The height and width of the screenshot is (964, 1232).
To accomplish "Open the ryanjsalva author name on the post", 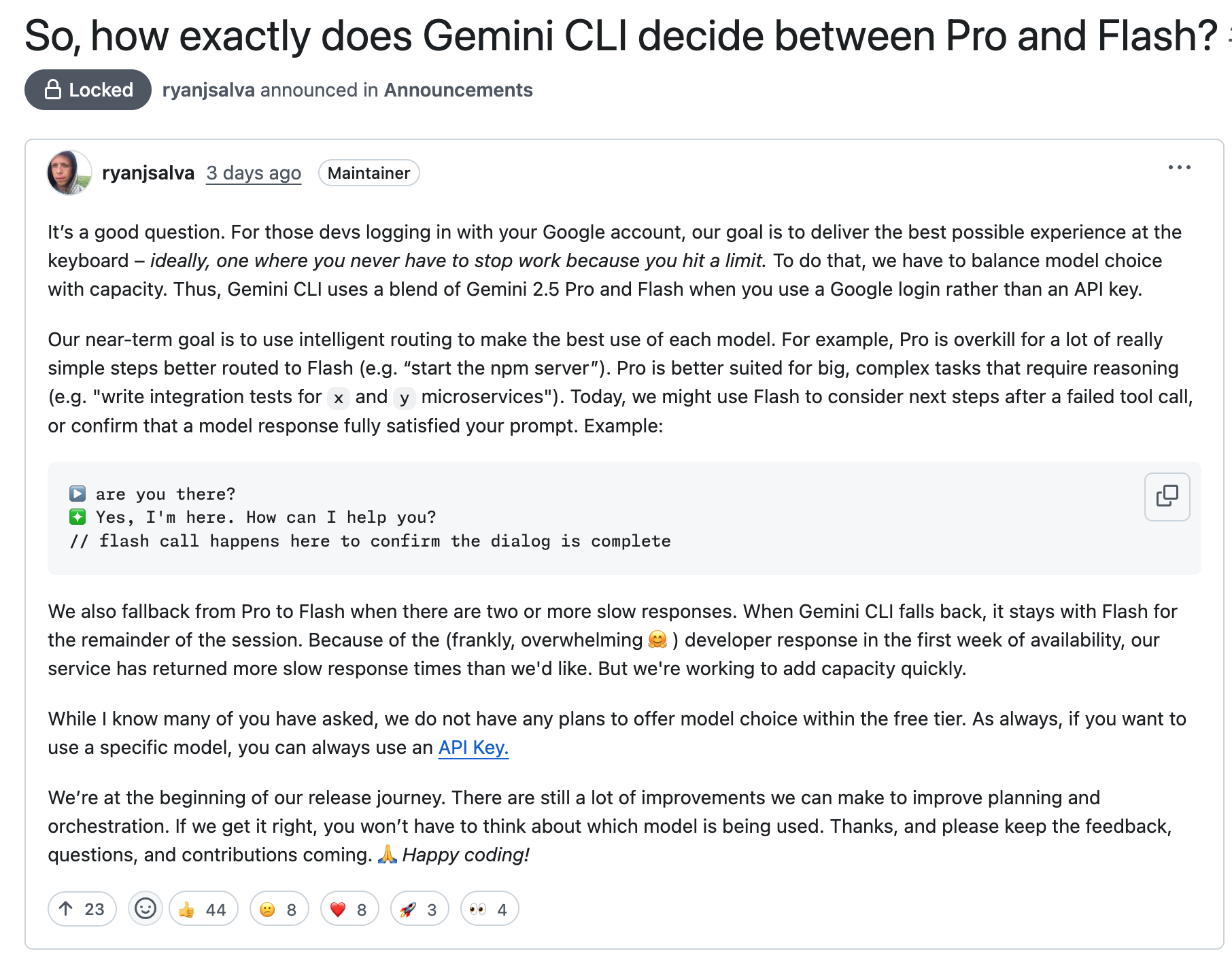I will (148, 173).
